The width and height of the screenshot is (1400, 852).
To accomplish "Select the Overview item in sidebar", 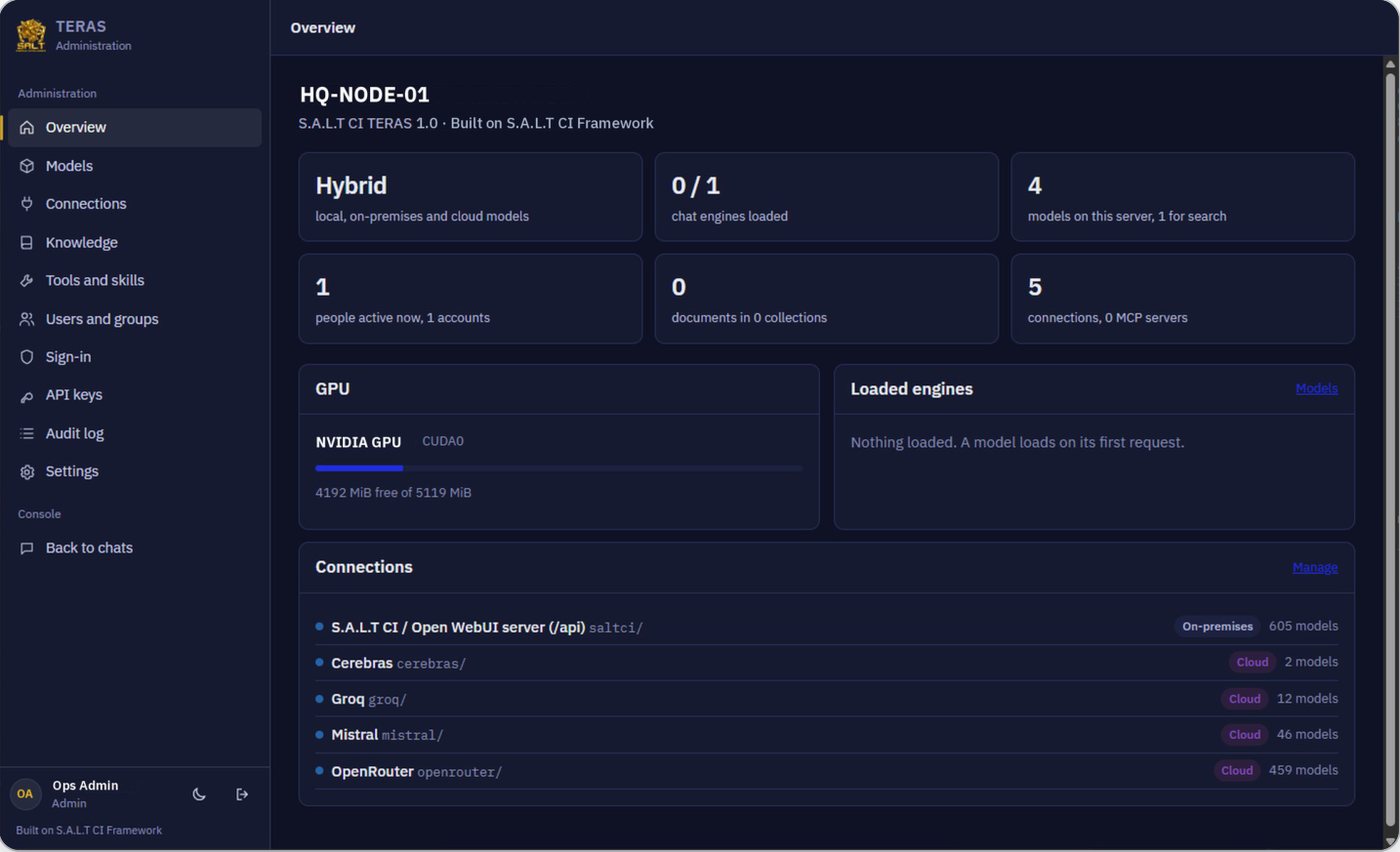I will 135,127.
